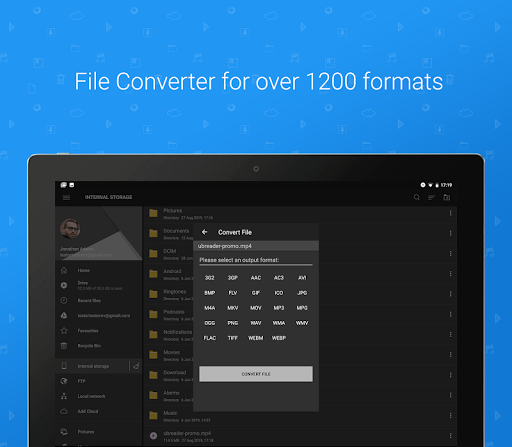Open the sort options icon

click(x=431, y=198)
